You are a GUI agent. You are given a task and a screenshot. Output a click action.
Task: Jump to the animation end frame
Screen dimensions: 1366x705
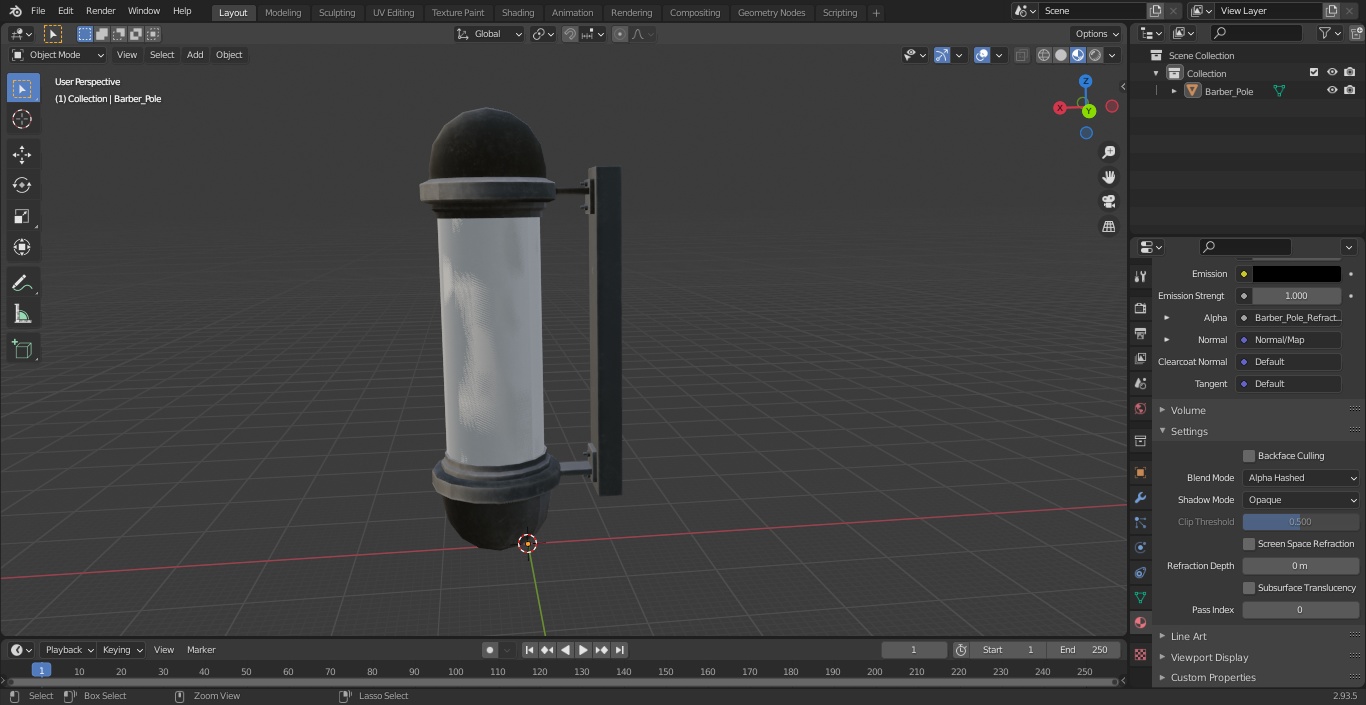(619, 650)
